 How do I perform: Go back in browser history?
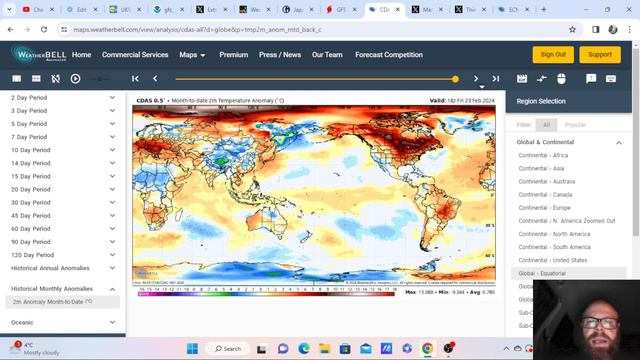coord(11,29)
